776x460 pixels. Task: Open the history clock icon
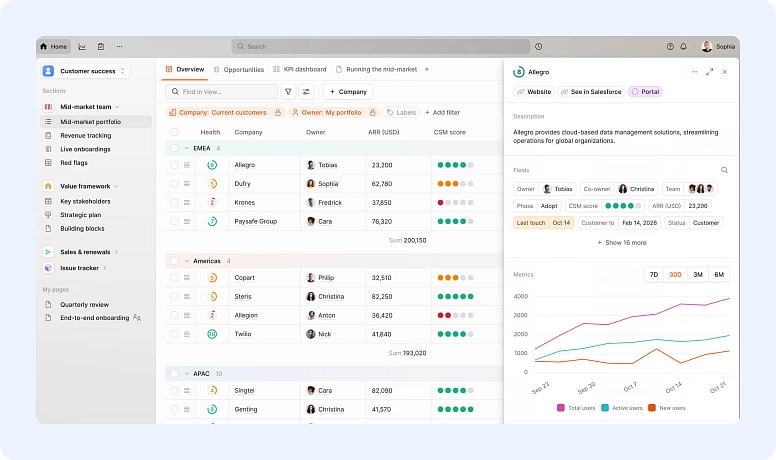click(x=538, y=46)
